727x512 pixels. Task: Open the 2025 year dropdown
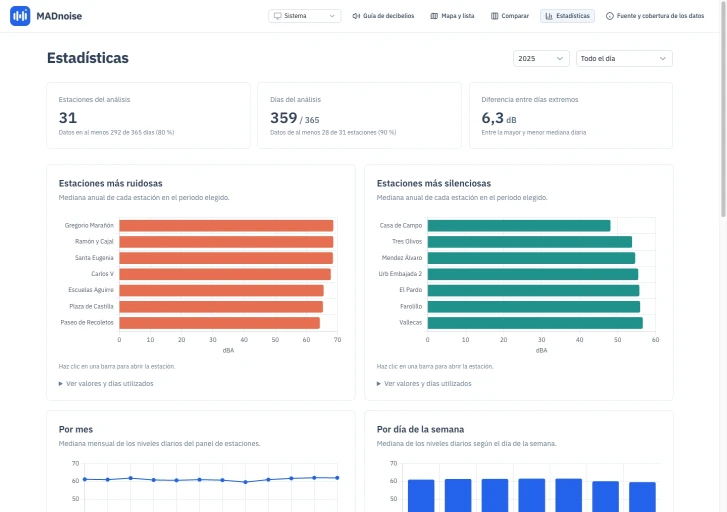541,58
